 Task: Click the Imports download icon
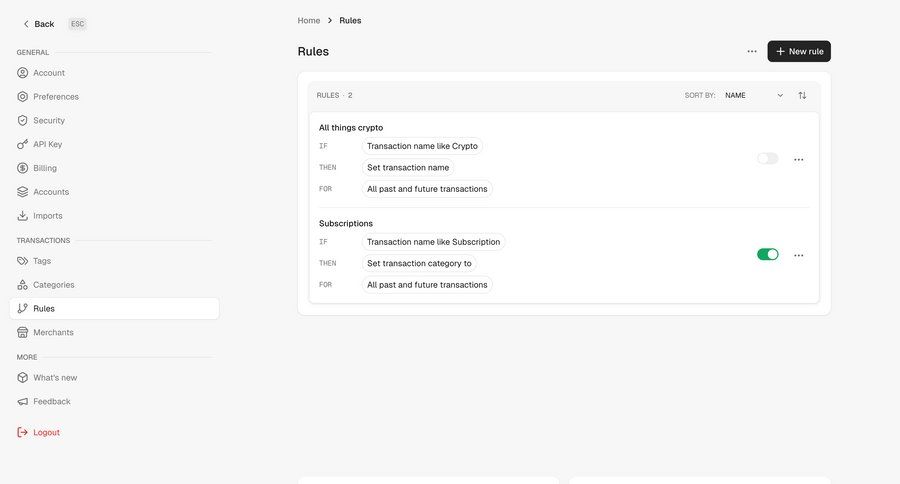point(22,216)
